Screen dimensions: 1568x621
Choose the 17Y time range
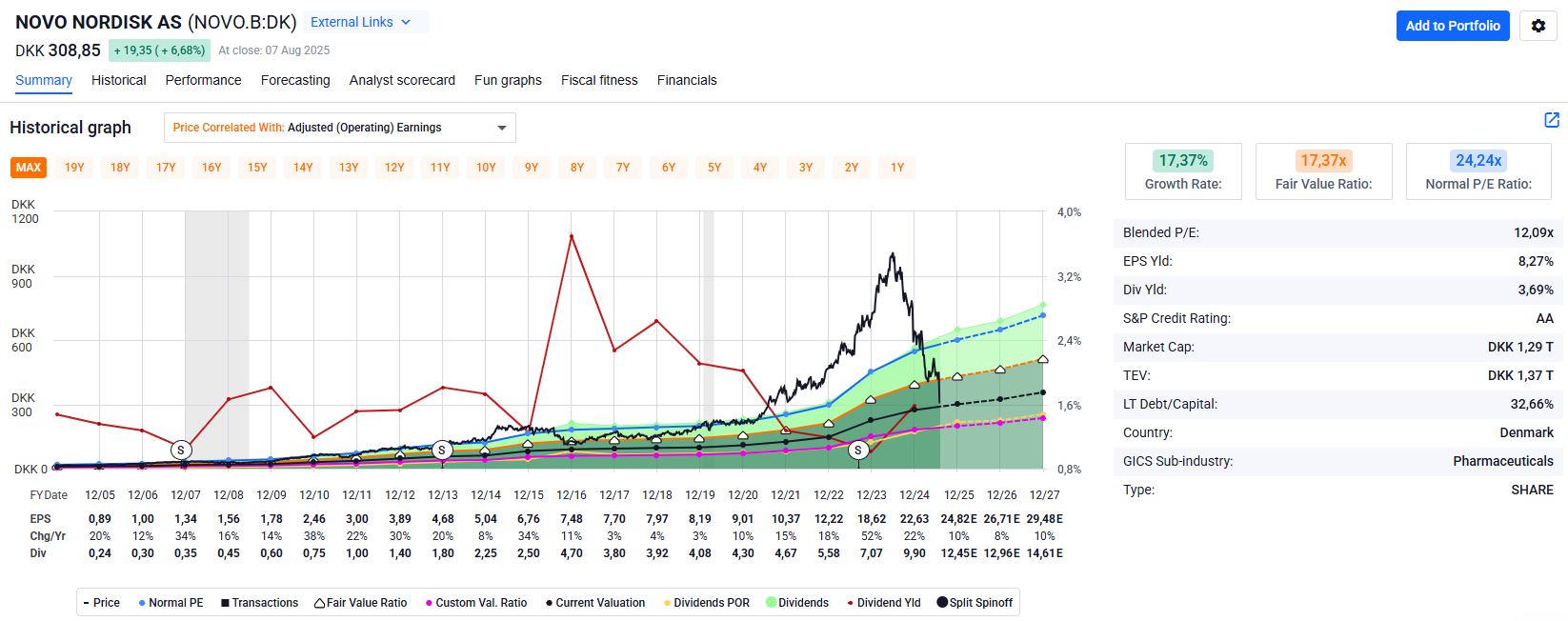(166, 168)
